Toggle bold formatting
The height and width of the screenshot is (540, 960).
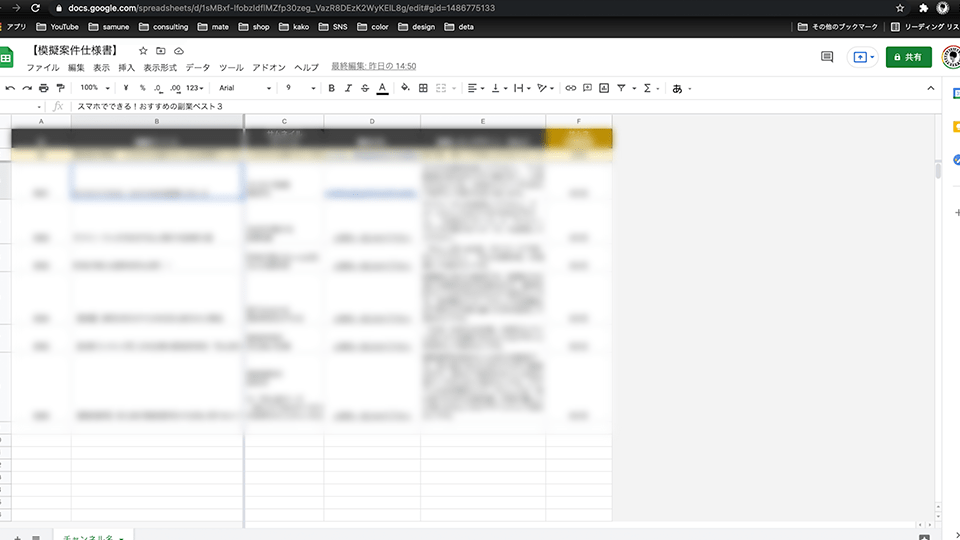332,88
